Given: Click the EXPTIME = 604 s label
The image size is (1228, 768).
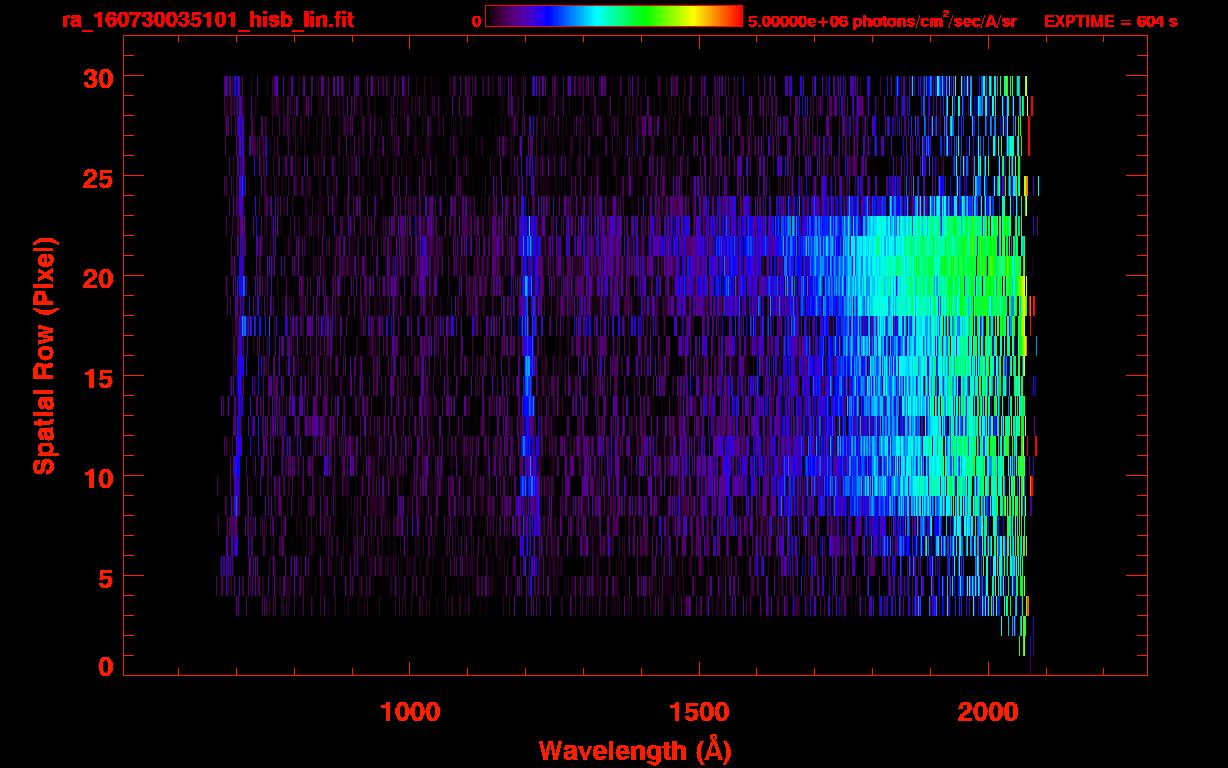Looking at the screenshot, I should (x=1110, y=21).
